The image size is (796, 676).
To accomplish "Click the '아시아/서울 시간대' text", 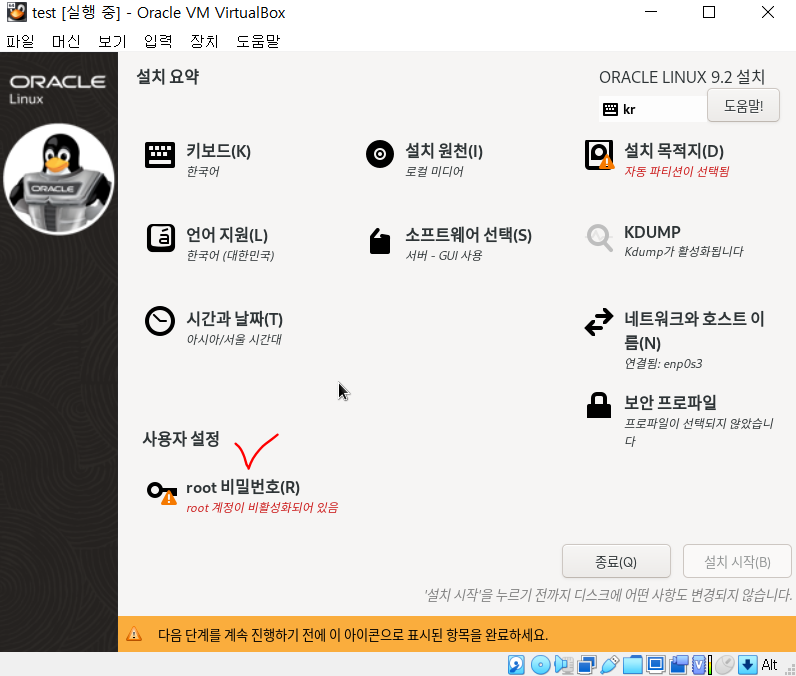I will tap(234, 339).
